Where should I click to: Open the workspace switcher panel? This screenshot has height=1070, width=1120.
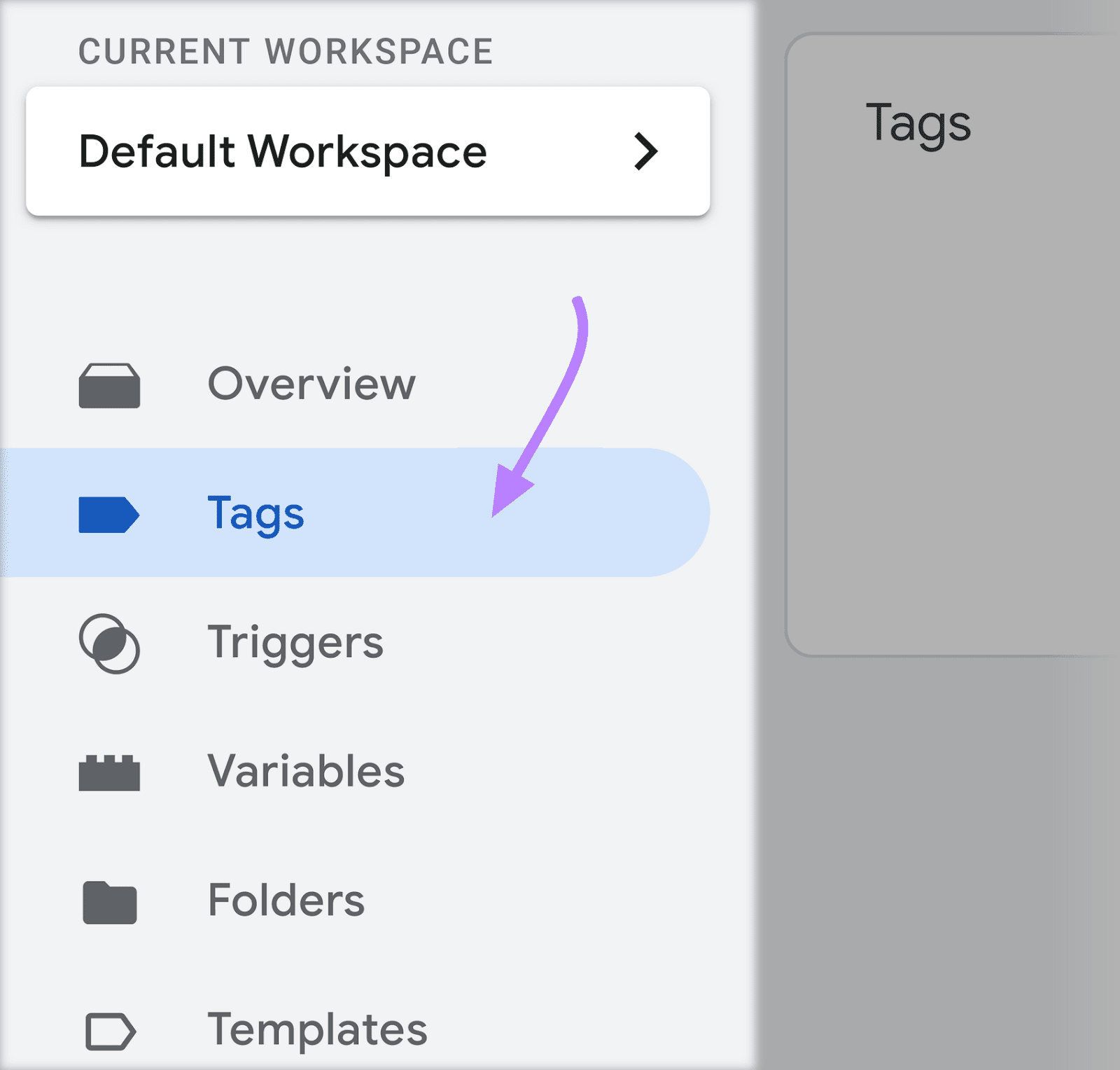367,151
